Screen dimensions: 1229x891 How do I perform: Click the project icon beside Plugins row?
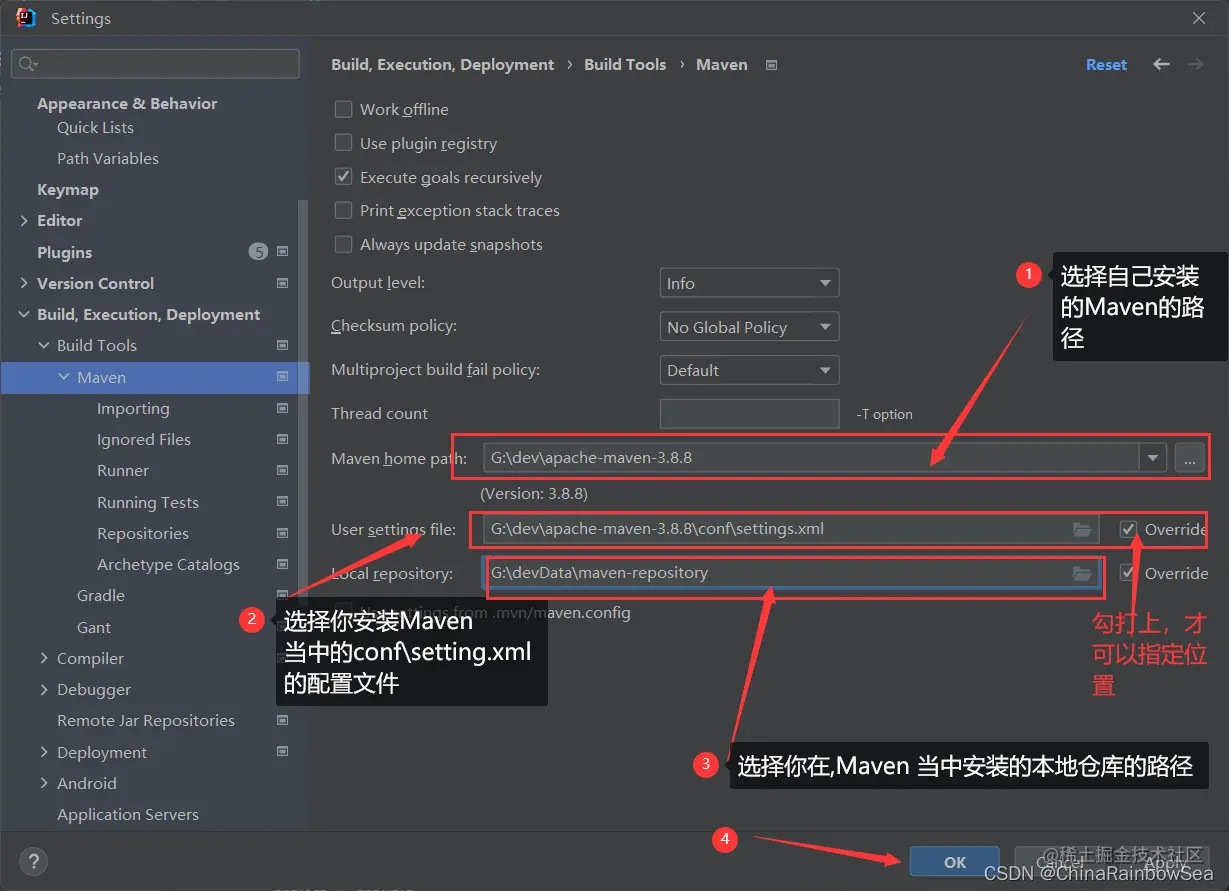282,252
